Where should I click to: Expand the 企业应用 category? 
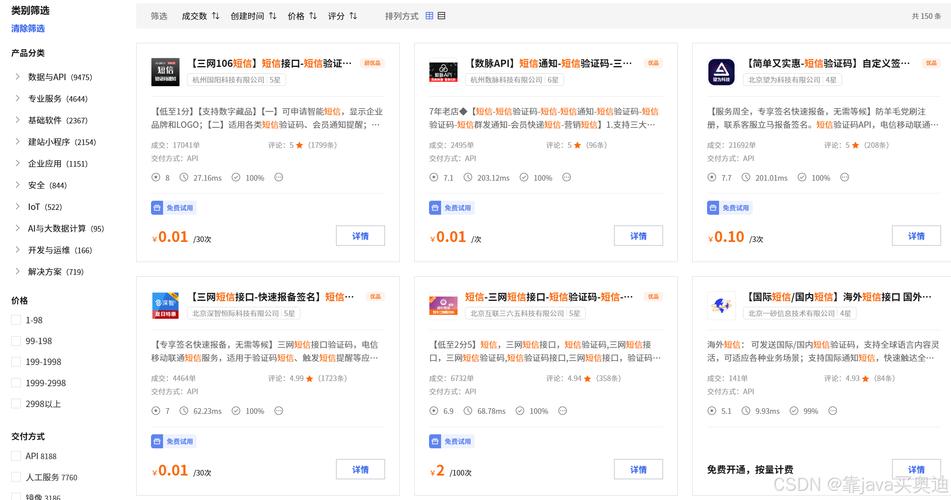[17, 163]
